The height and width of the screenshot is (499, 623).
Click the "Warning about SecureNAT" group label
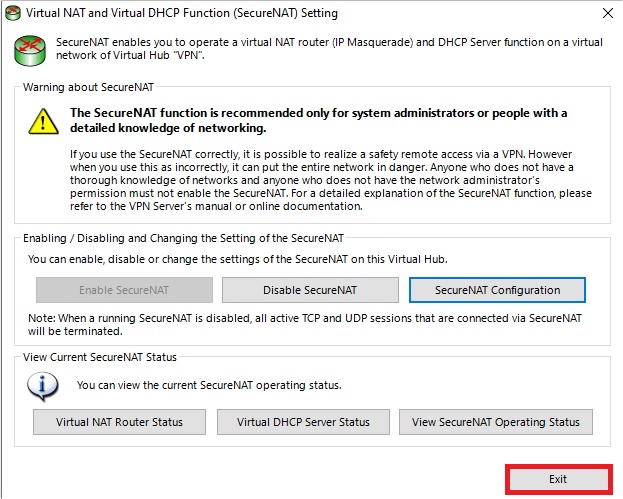(88, 87)
